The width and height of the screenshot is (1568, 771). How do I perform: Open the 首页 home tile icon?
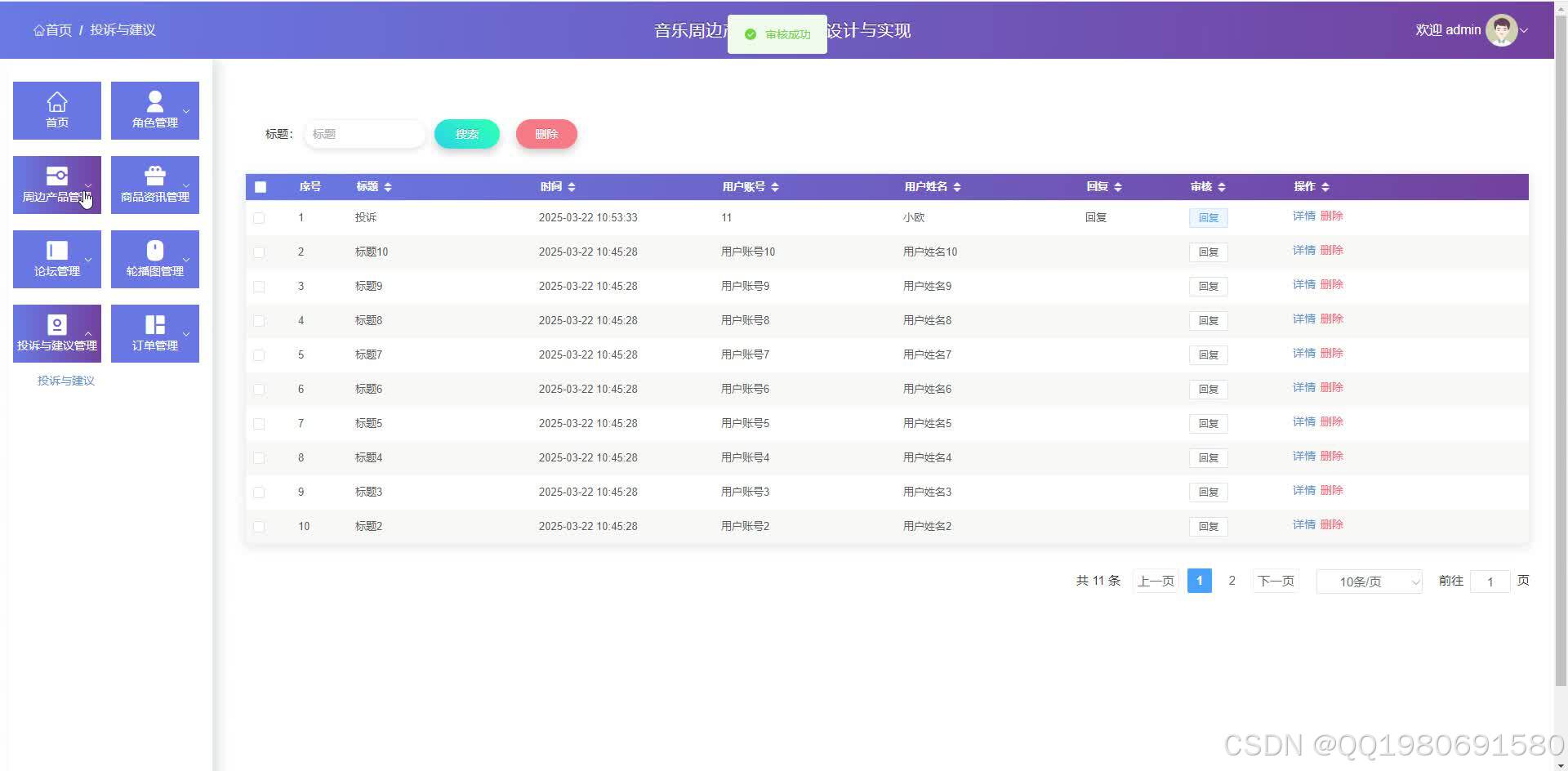tap(57, 102)
